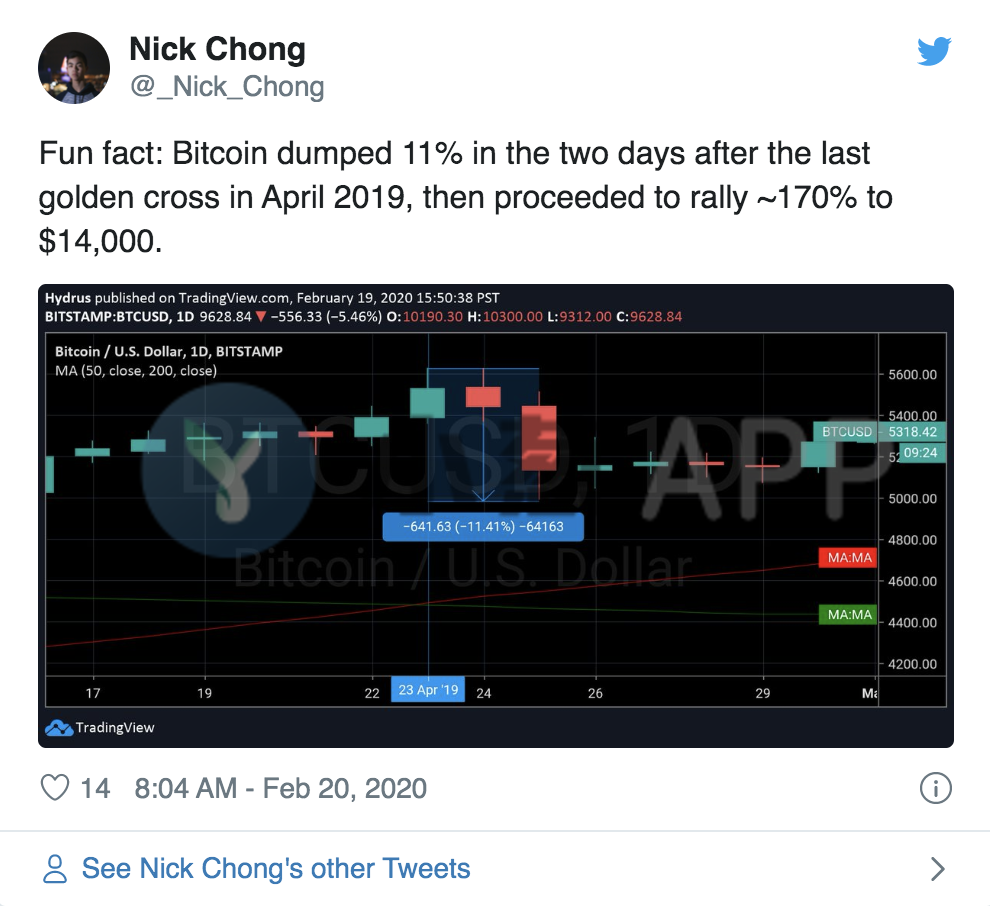Open the tweet info icon
Viewport: 990px width, 906px height.
936,788
